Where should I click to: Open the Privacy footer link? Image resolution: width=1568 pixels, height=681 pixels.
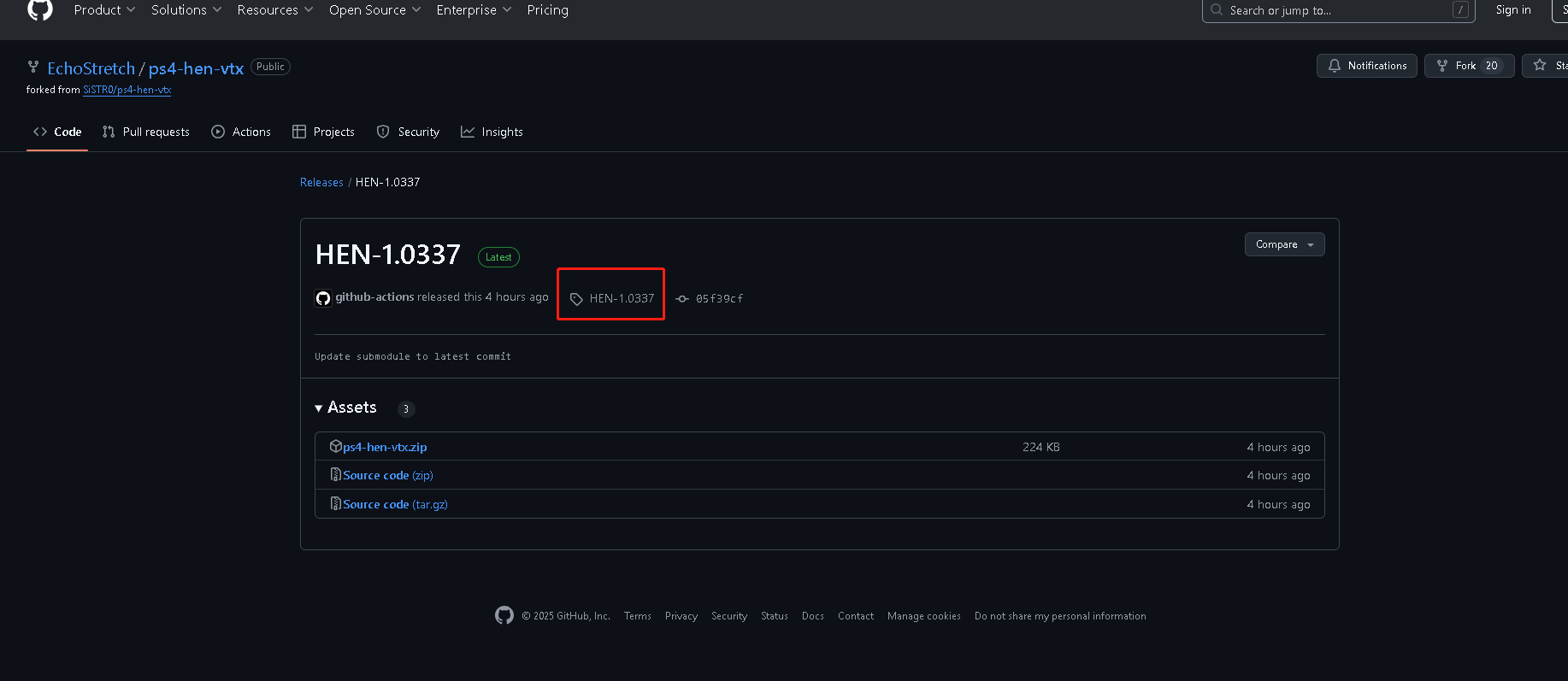coord(681,616)
